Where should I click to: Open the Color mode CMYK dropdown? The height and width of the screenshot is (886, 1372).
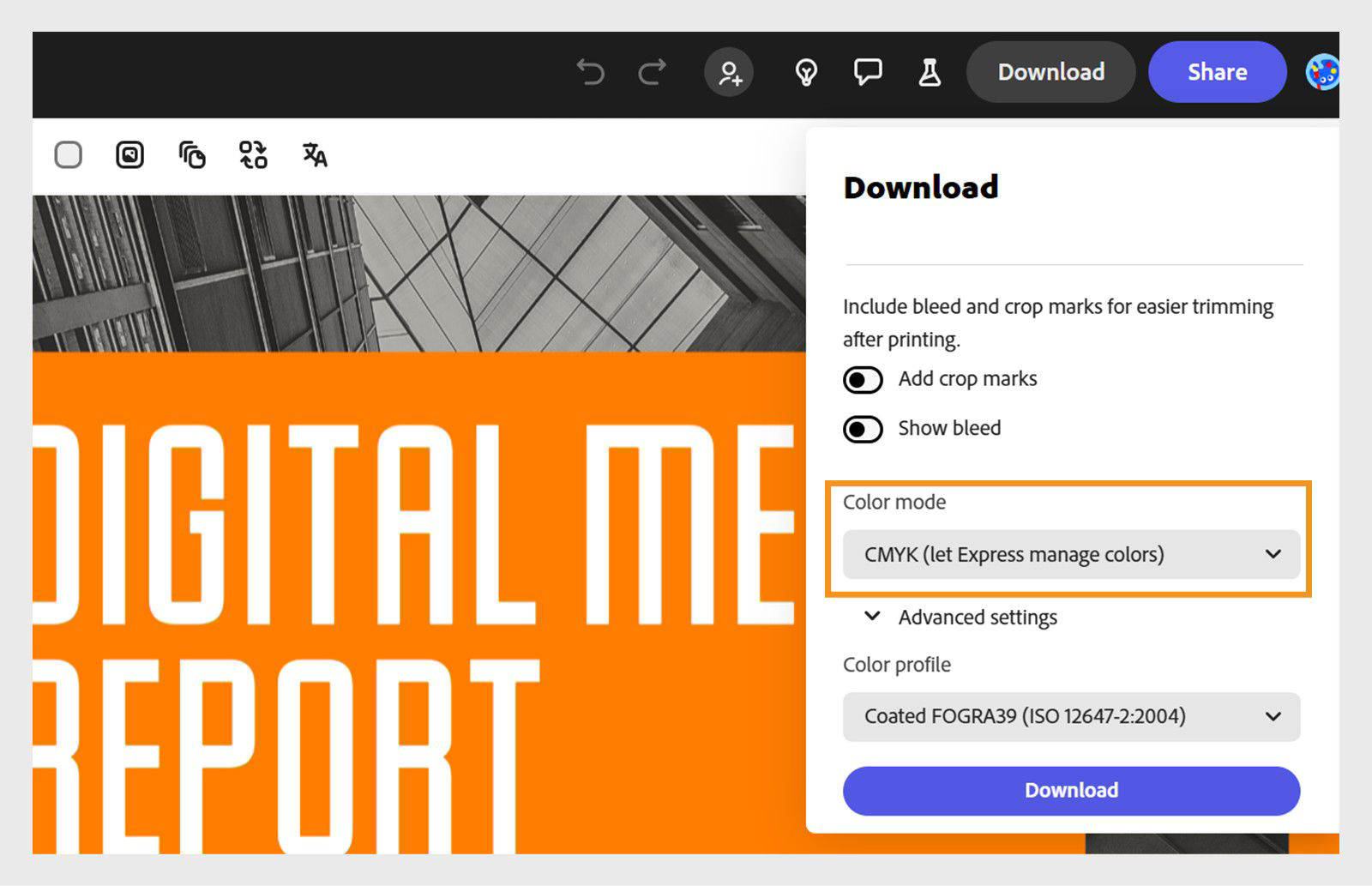coord(1071,554)
